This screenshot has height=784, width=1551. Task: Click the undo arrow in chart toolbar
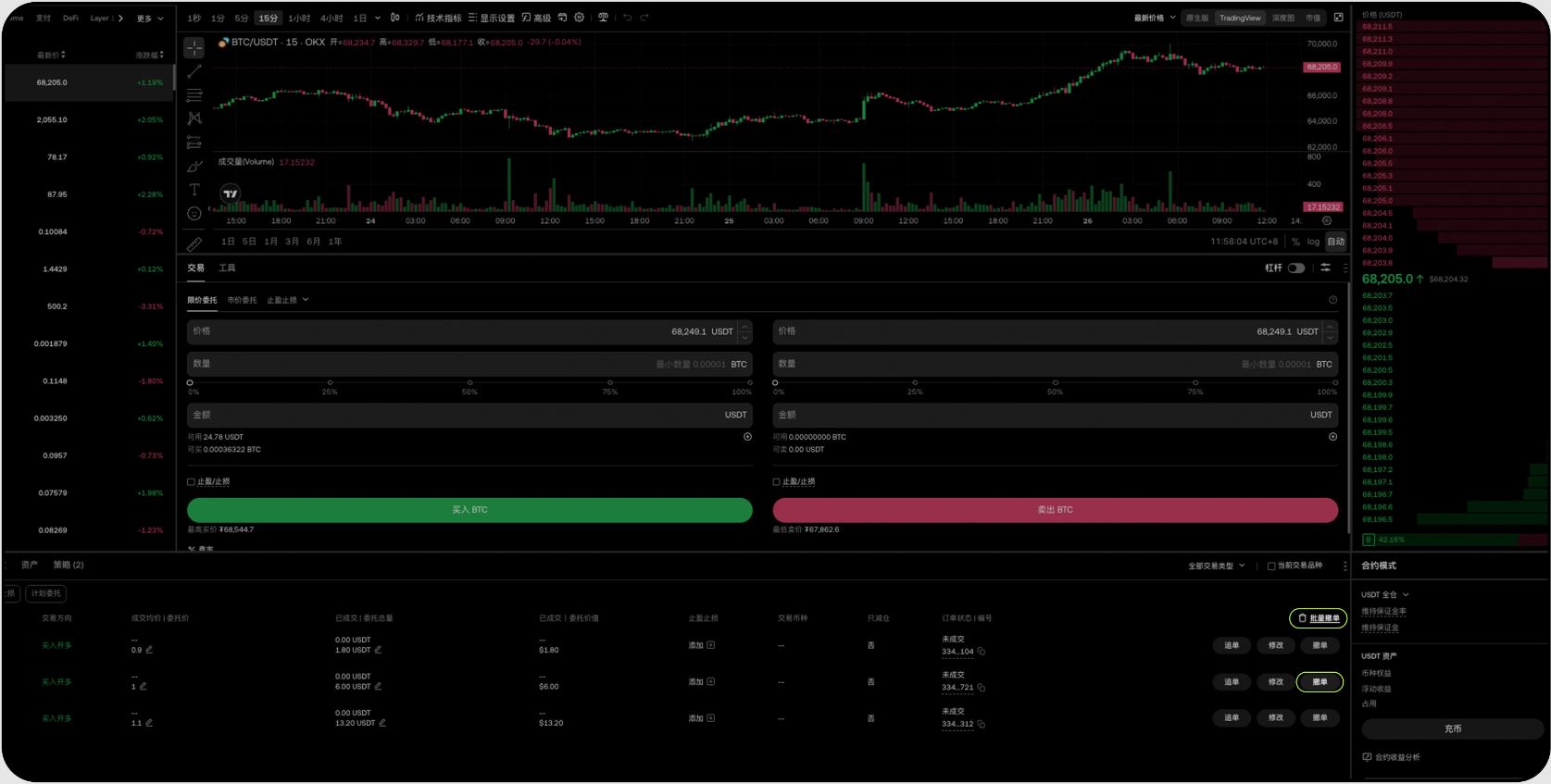[x=627, y=18]
